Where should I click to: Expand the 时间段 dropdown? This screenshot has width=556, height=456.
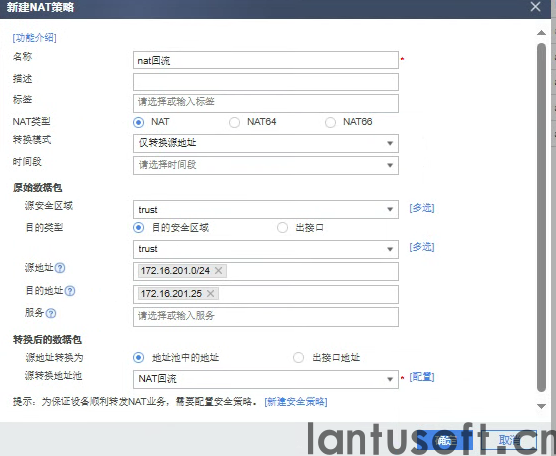(x=266, y=165)
